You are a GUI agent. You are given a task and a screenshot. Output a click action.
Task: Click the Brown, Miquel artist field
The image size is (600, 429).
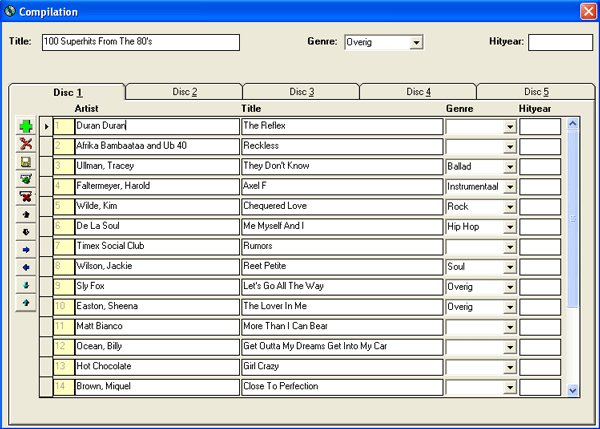click(x=157, y=387)
